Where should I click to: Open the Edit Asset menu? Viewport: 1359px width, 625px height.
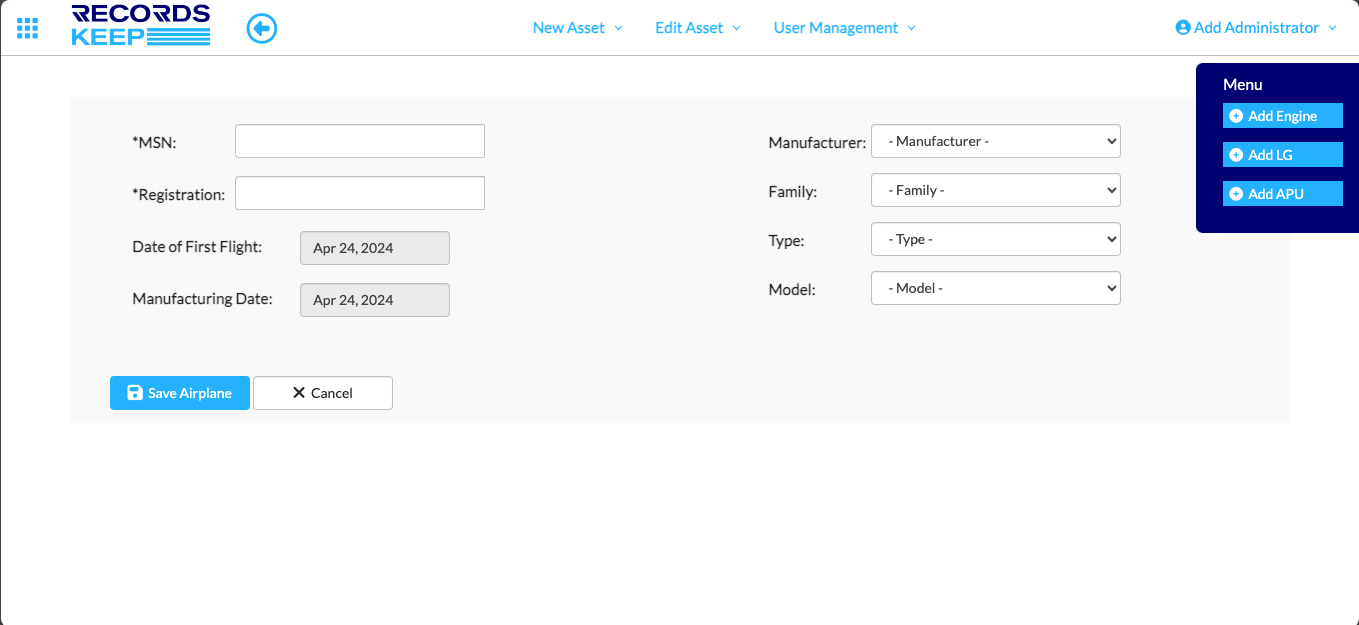click(x=698, y=28)
